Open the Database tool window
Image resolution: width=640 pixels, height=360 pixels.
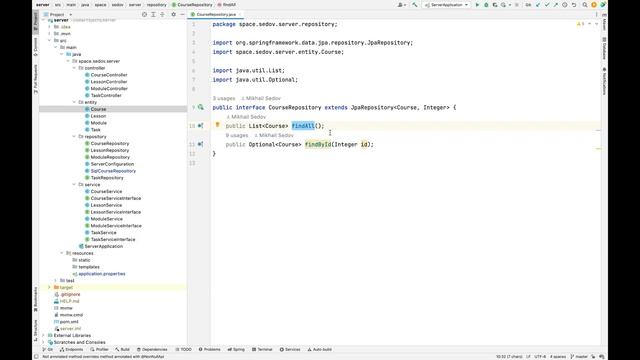[x=604, y=48]
